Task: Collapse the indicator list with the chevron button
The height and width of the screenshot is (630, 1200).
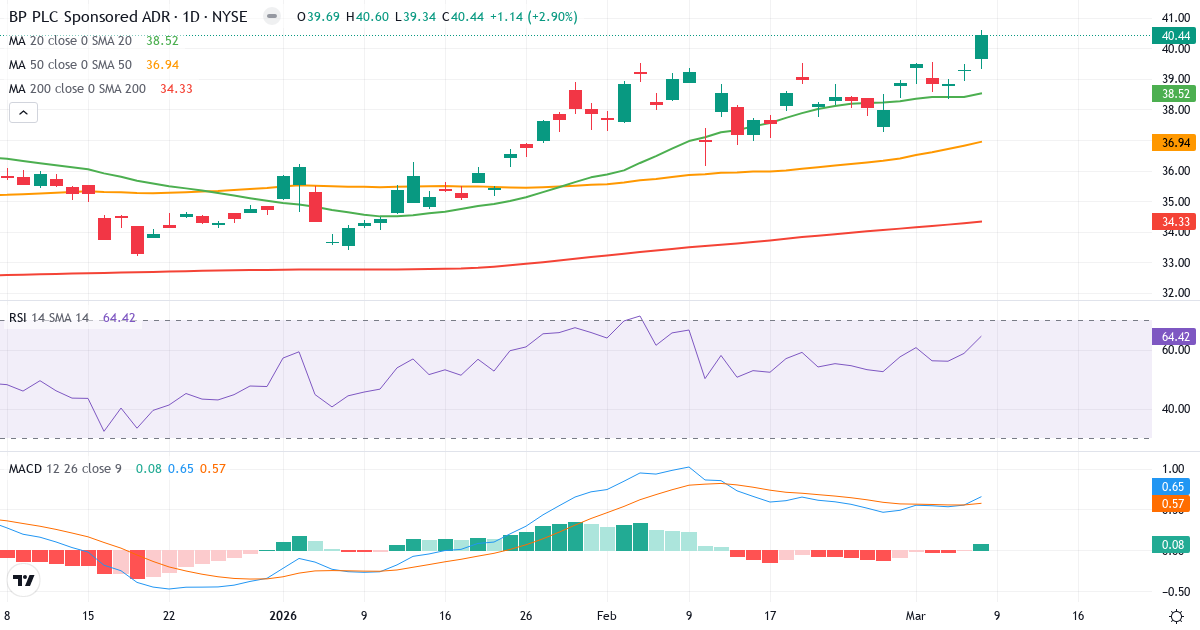Action: point(22,112)
